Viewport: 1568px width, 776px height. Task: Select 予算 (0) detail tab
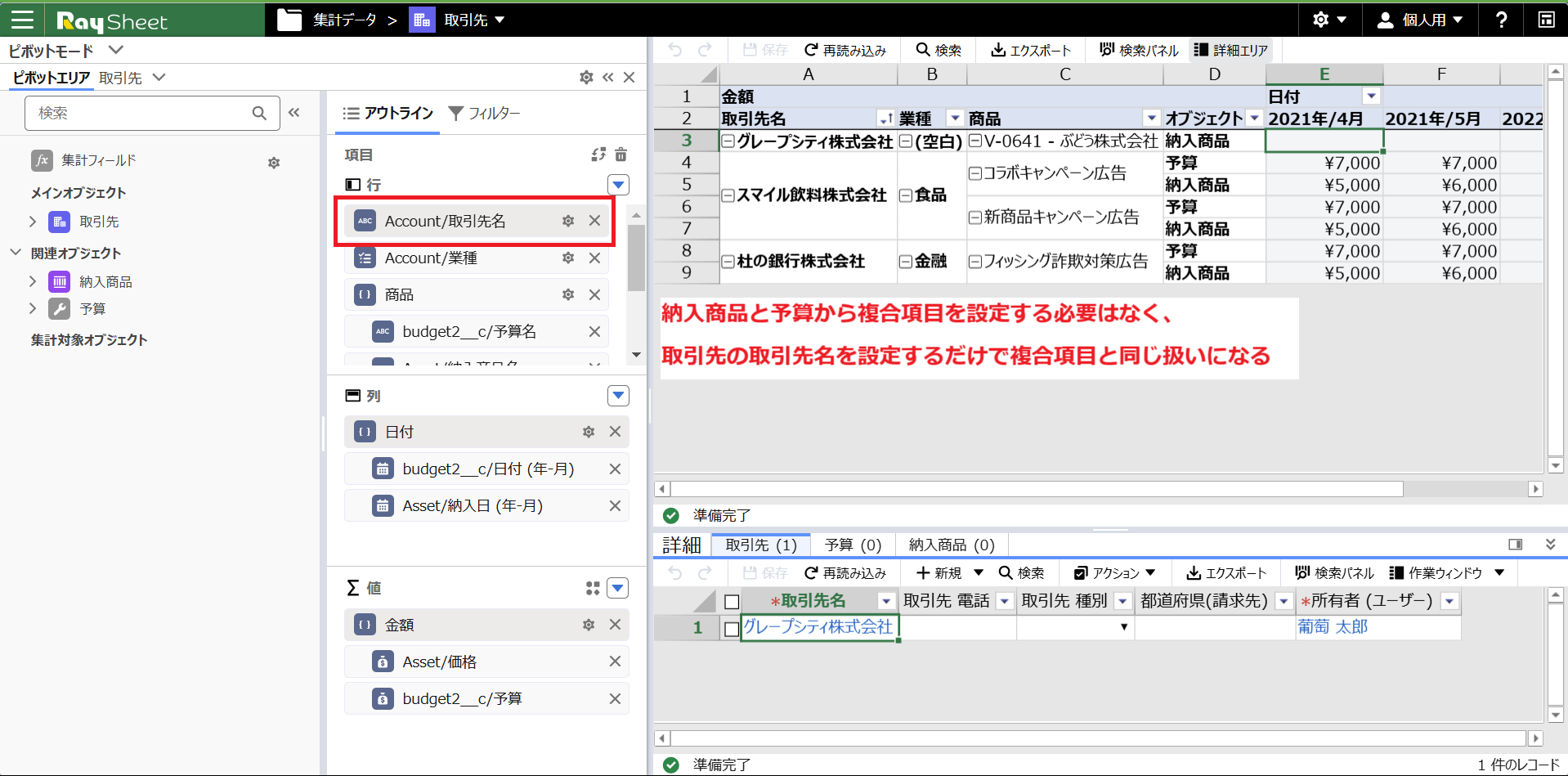[853, 545]
